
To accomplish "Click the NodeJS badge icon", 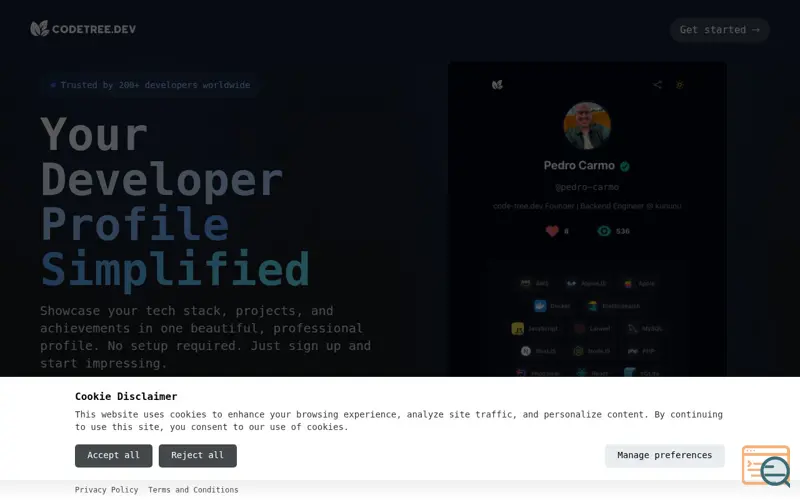I will (x=578, y=351).
